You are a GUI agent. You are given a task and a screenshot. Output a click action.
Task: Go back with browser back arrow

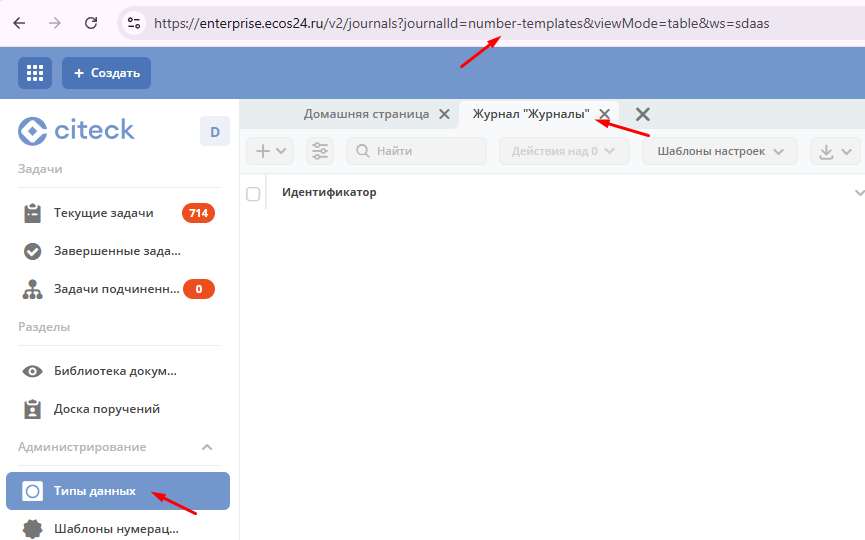(x=19, y=22)
